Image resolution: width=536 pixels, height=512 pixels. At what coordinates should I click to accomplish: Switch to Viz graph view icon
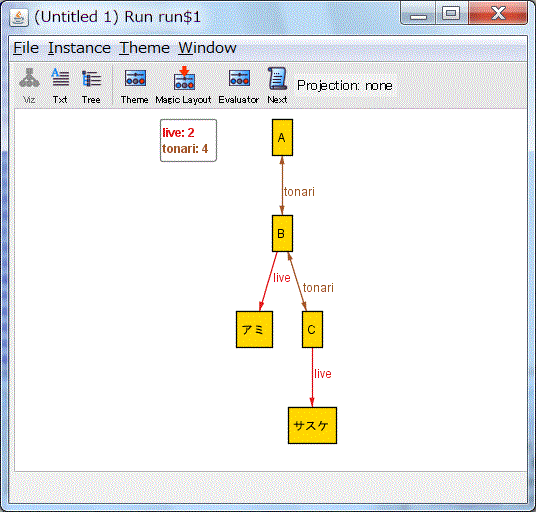click(x=29, y=85)
